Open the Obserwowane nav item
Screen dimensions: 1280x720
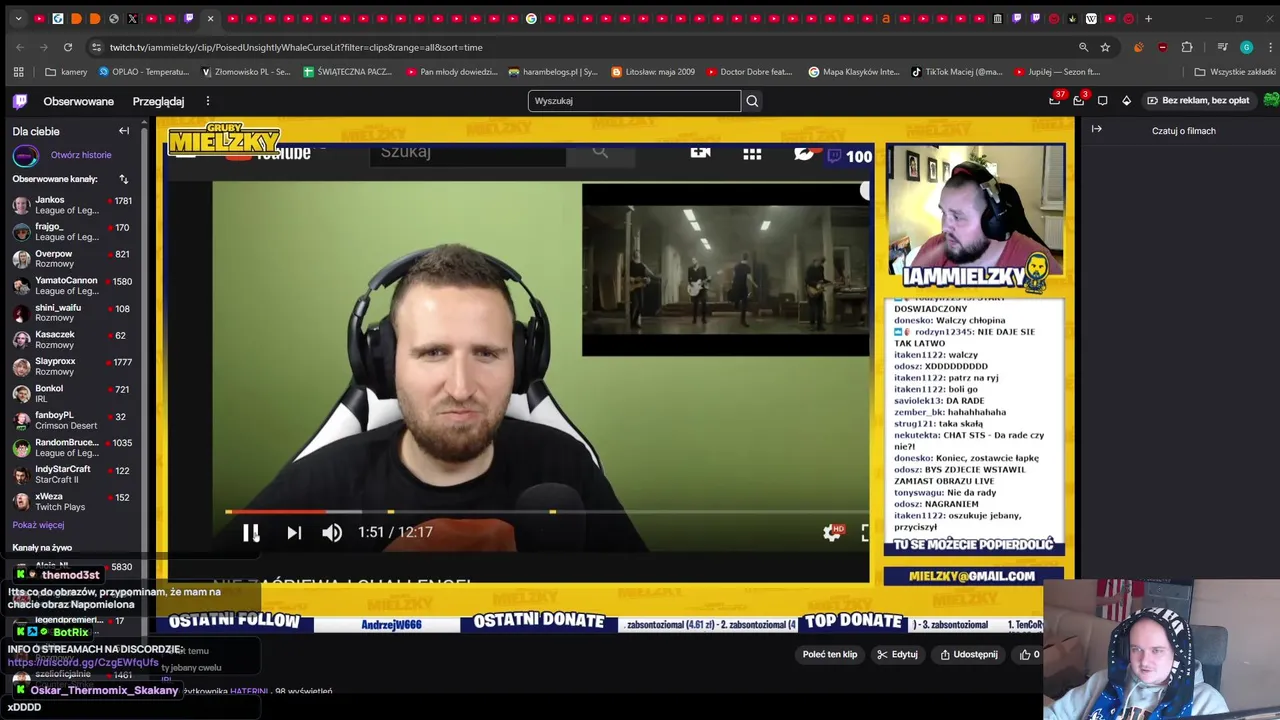coord(79,101)
